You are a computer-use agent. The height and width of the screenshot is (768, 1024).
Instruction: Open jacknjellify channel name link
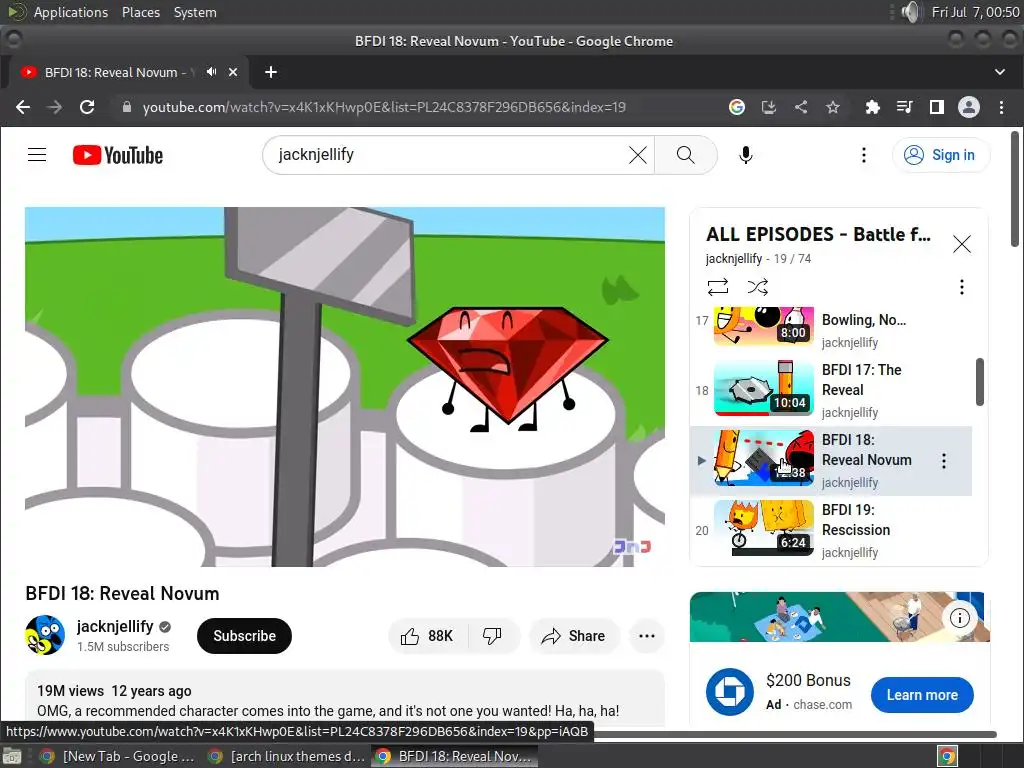click(x=115, y=626)
